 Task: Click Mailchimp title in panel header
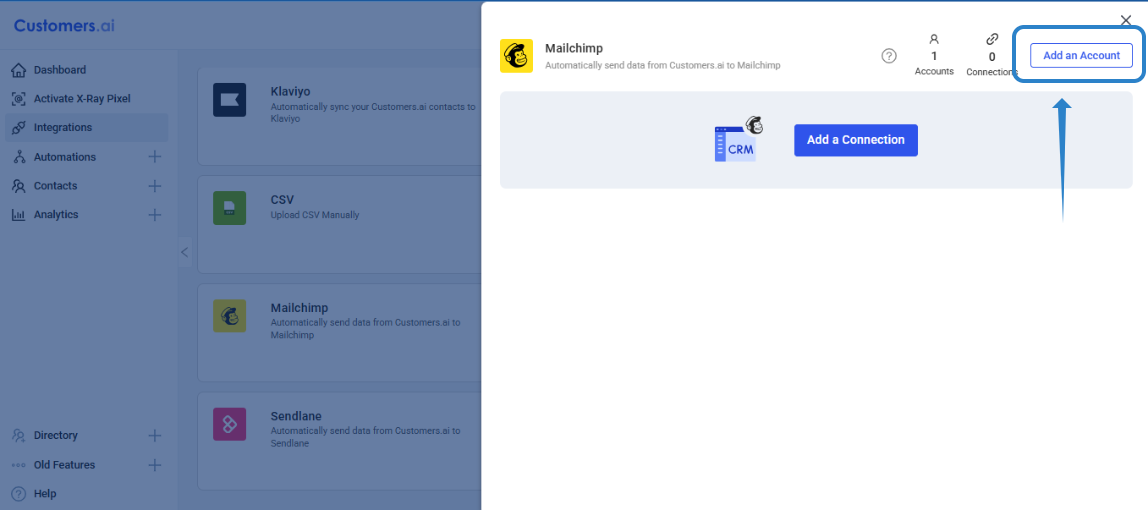pyautogui.click(x=574, y=48)
